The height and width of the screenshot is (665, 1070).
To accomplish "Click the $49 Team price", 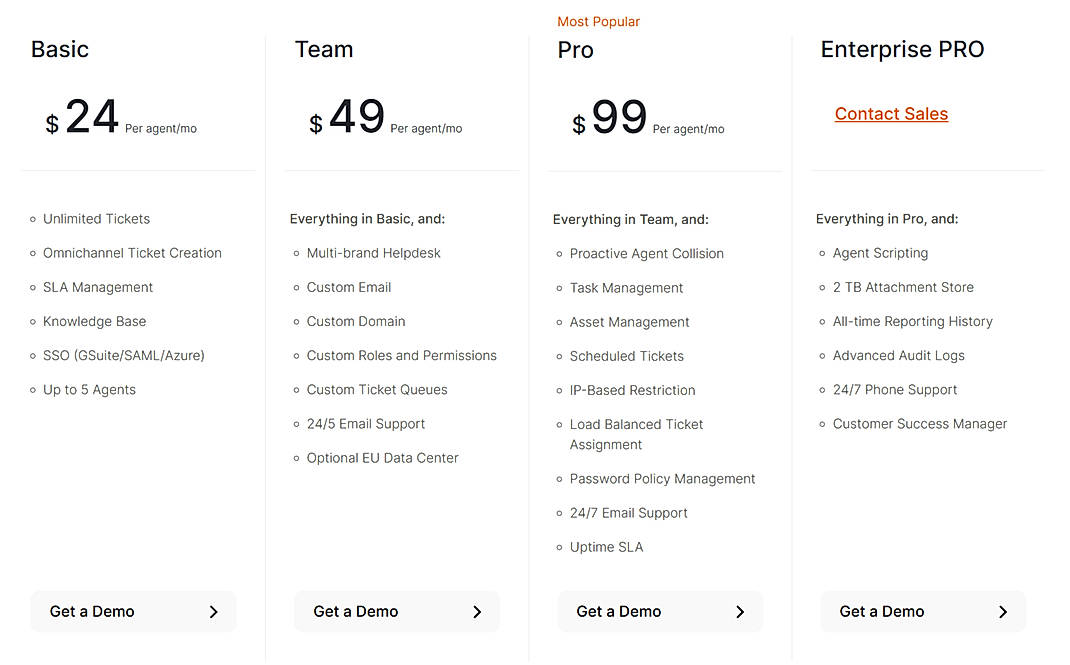I will pyautogui.click(x=357, y=118).
